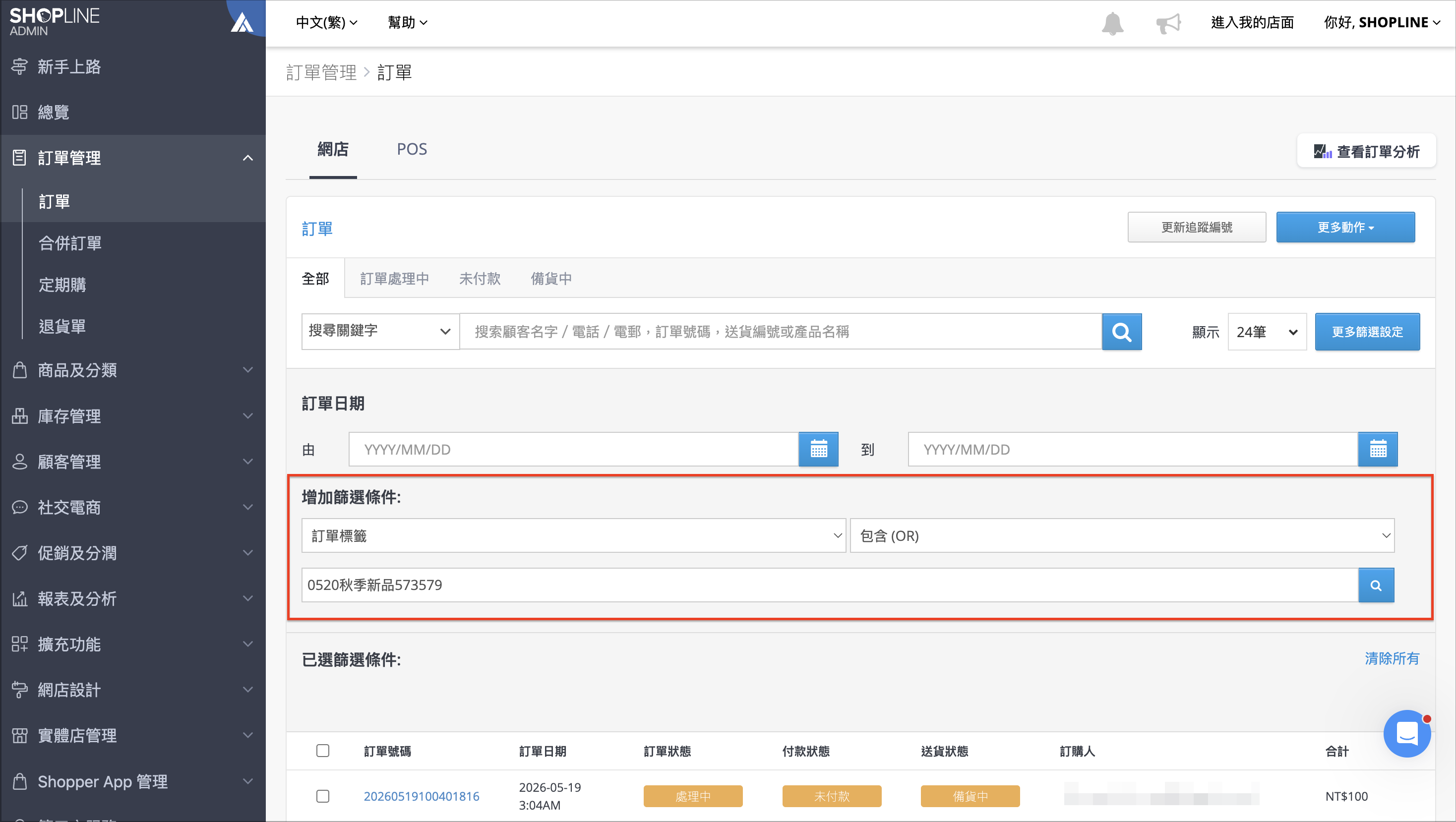Open 合併訂單 in the sidebar
1456x822 pixels.
pos(70,243)
